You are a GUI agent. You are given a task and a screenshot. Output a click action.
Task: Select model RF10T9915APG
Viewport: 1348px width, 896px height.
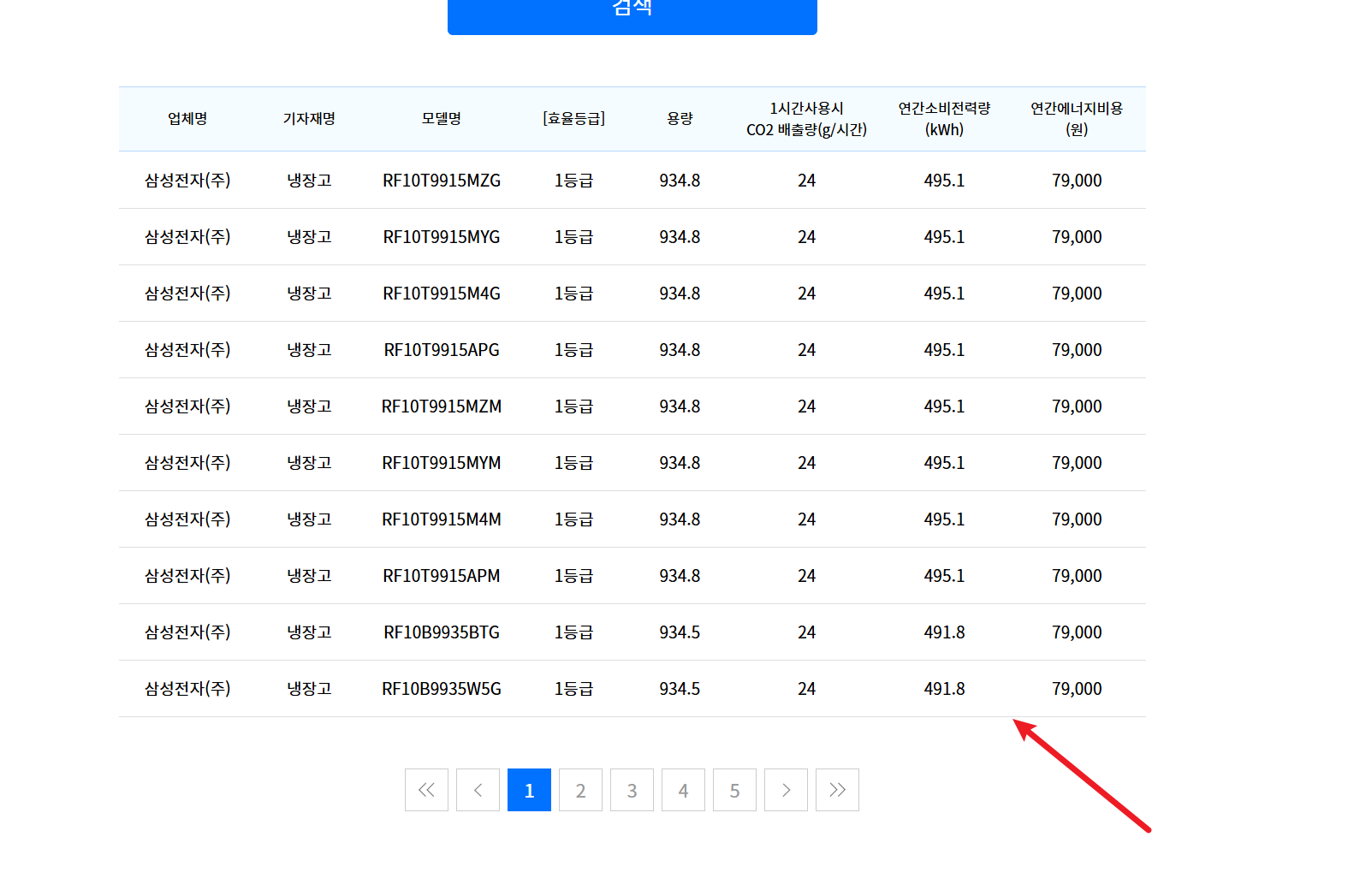(442, 350)
